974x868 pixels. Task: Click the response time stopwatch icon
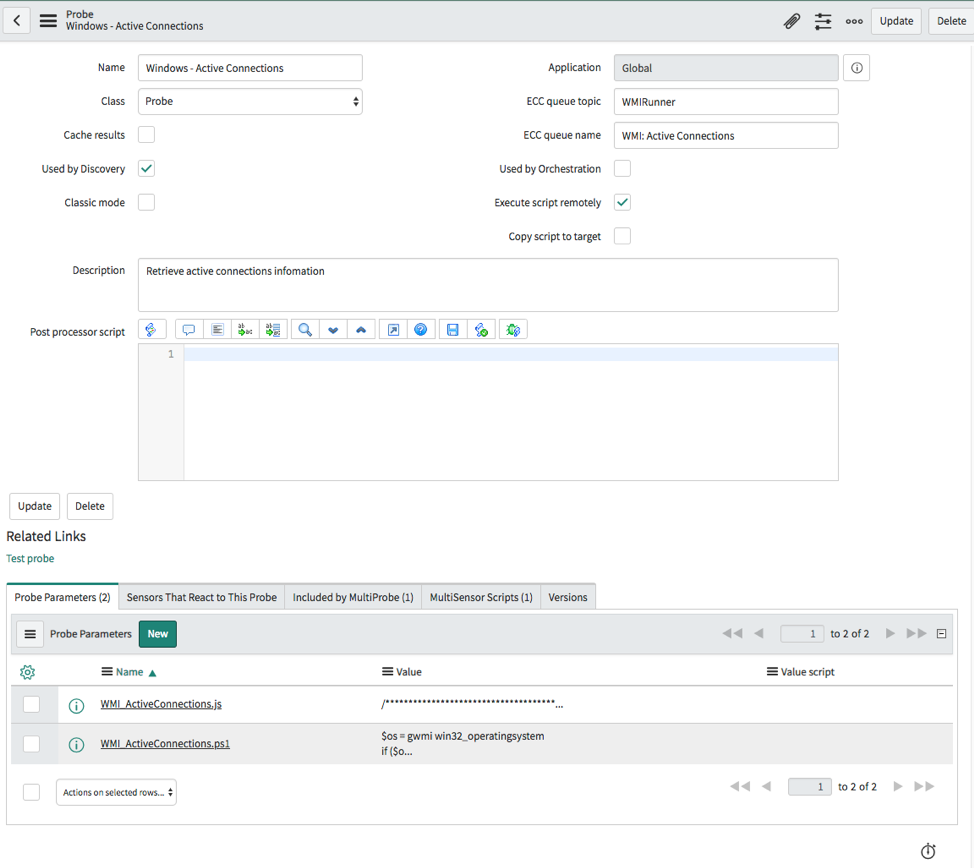pyautogui.click(x=928, y=851)
